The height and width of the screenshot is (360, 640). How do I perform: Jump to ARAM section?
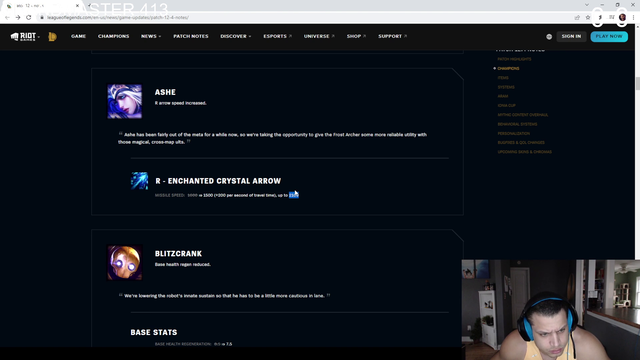(x=502, y=96)
